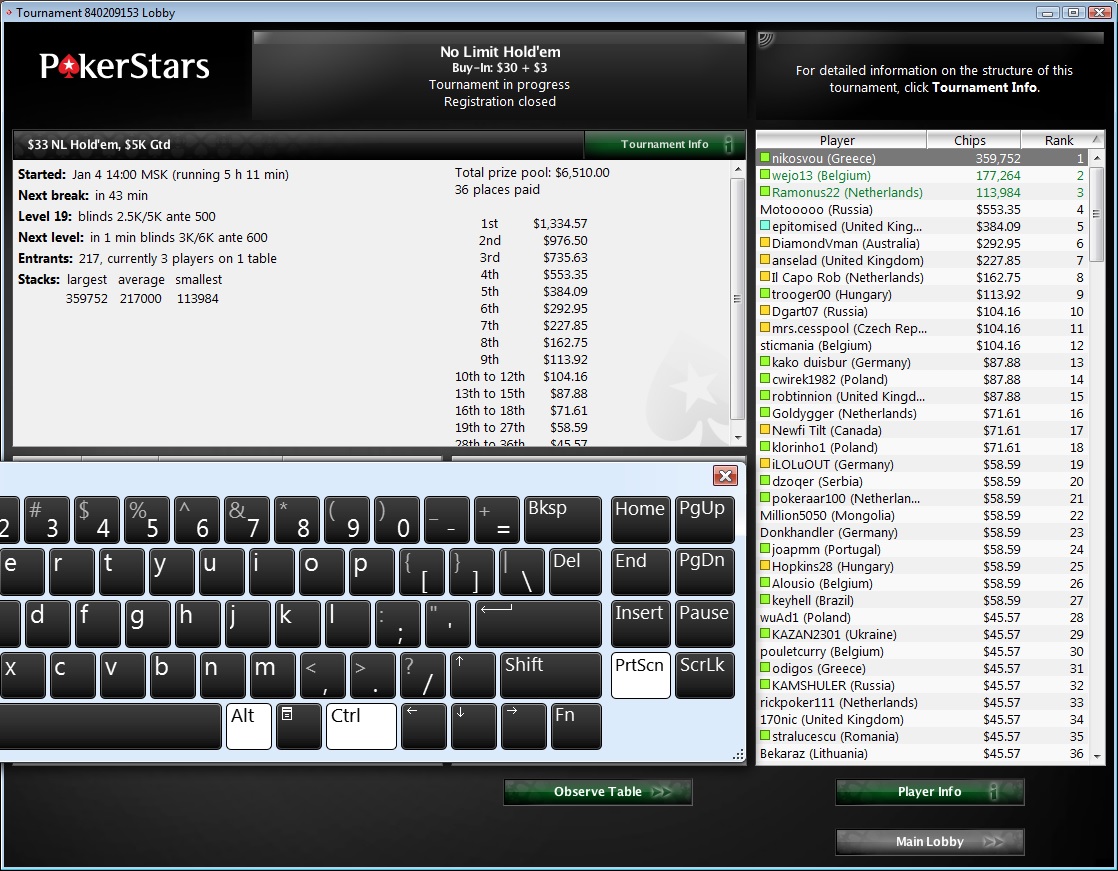The image size is (1118, 871).
Task: Click the up arrow key
Action: (x=473, y=675)
